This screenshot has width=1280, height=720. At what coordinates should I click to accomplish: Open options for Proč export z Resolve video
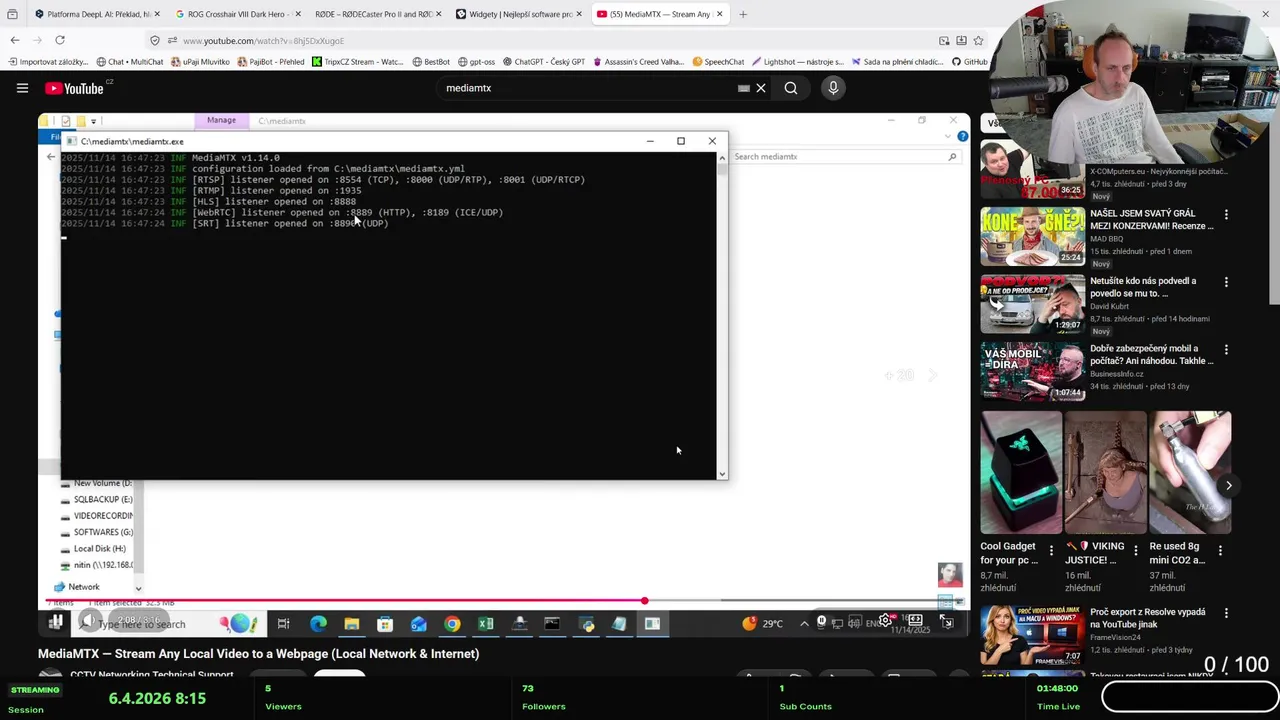tap(1226, 613)
